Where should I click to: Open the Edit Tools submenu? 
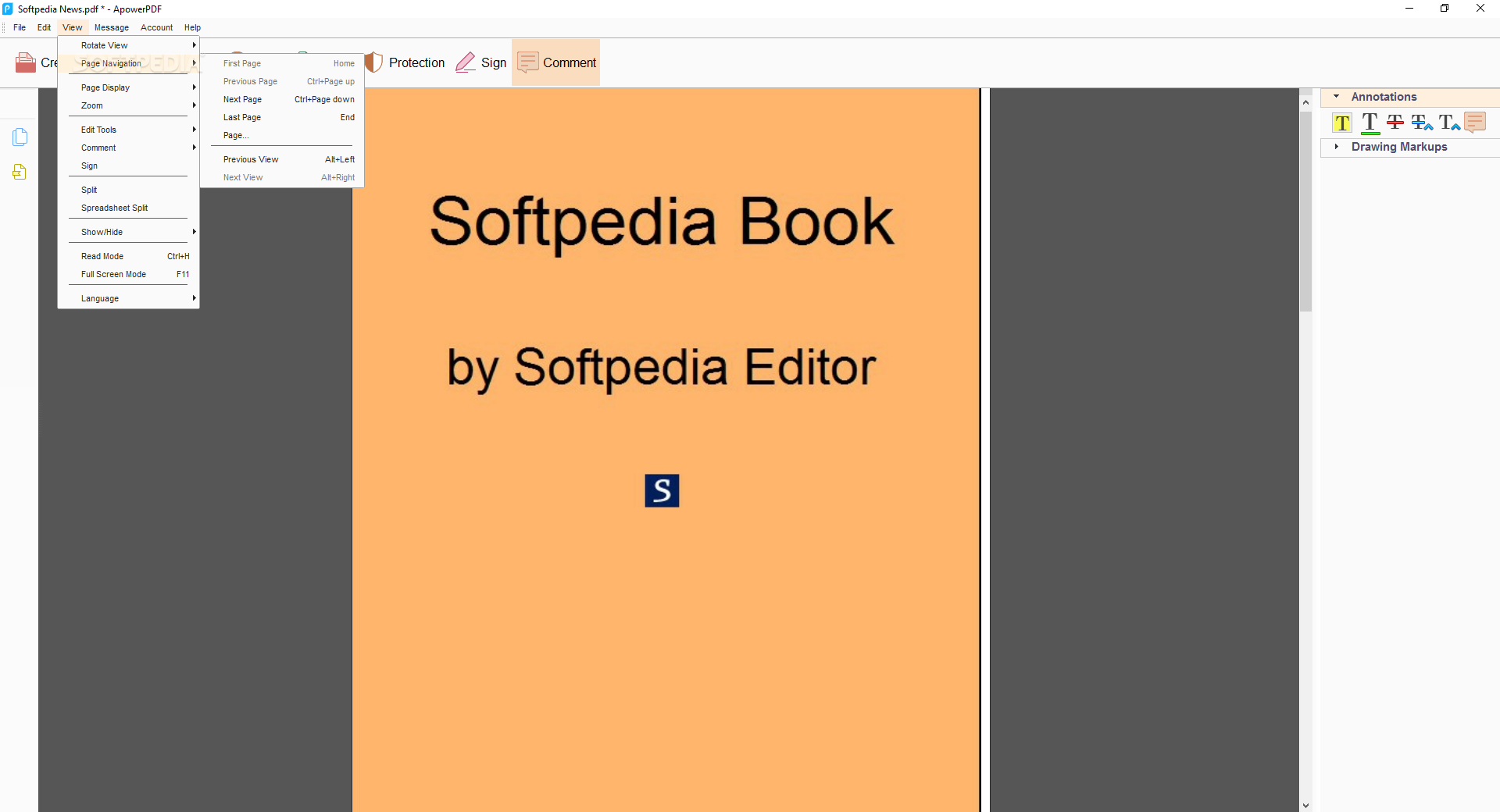tap(129, 130)
